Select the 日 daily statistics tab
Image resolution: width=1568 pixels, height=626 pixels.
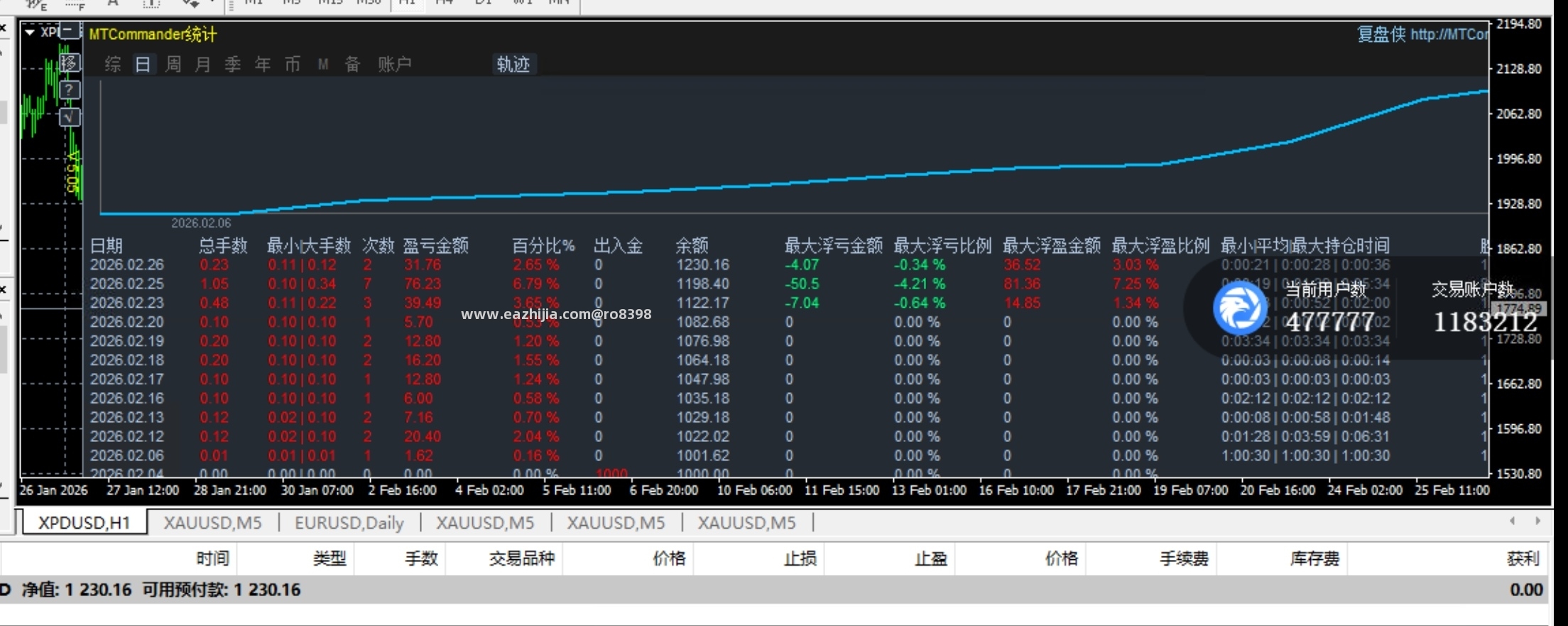point(143,65)
